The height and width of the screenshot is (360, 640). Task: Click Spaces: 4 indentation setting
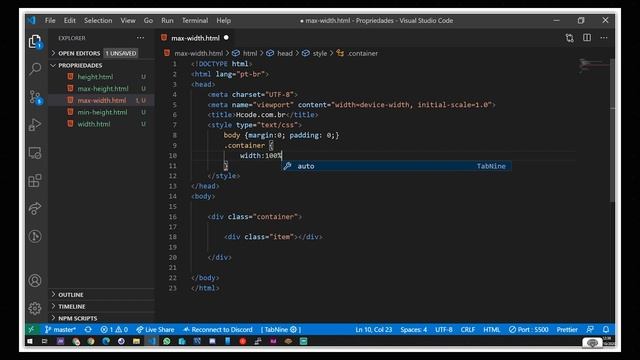click(413, 329)
